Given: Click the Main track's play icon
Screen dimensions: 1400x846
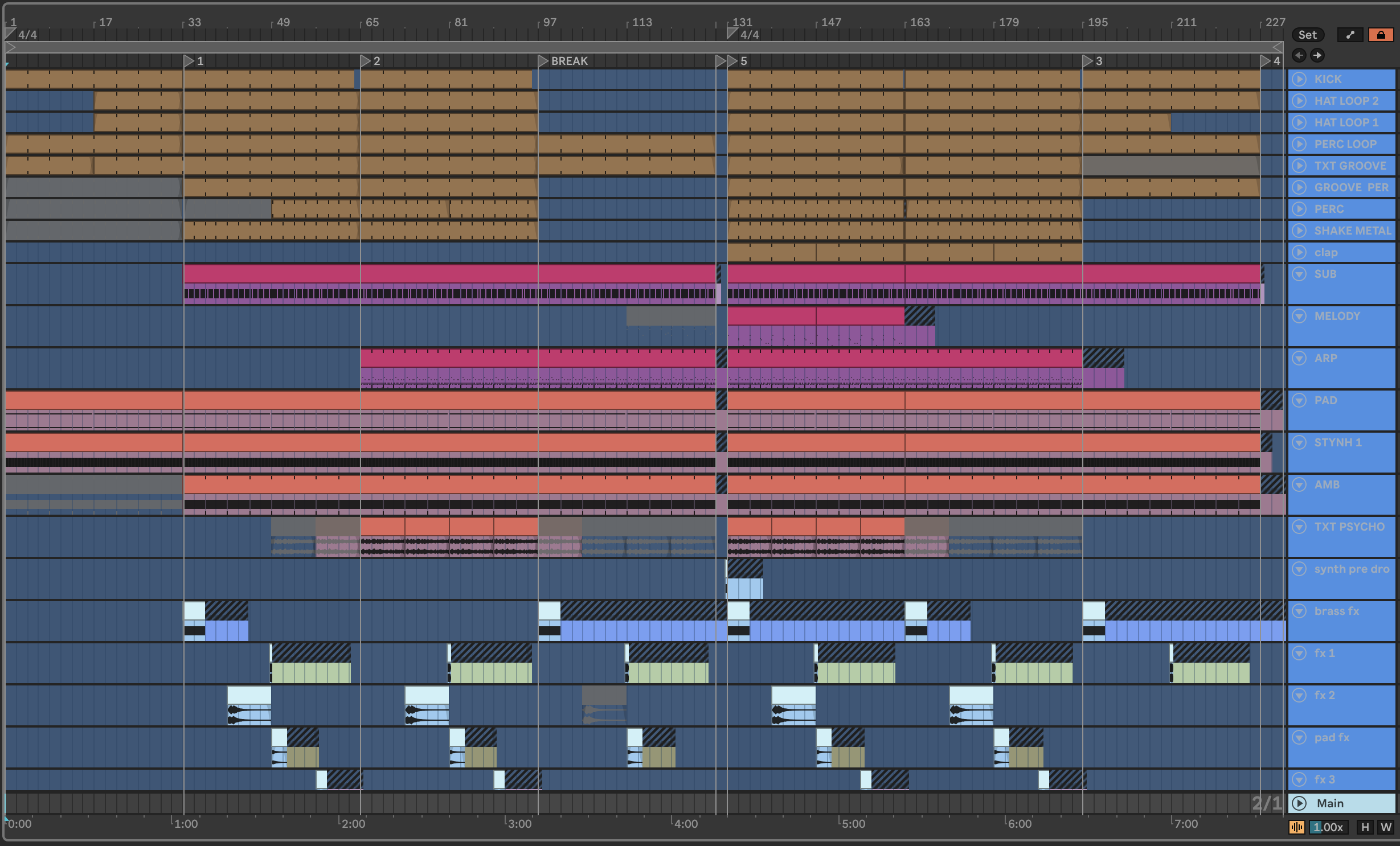Looking at the screenshot, I should (x=1299, y=803).
